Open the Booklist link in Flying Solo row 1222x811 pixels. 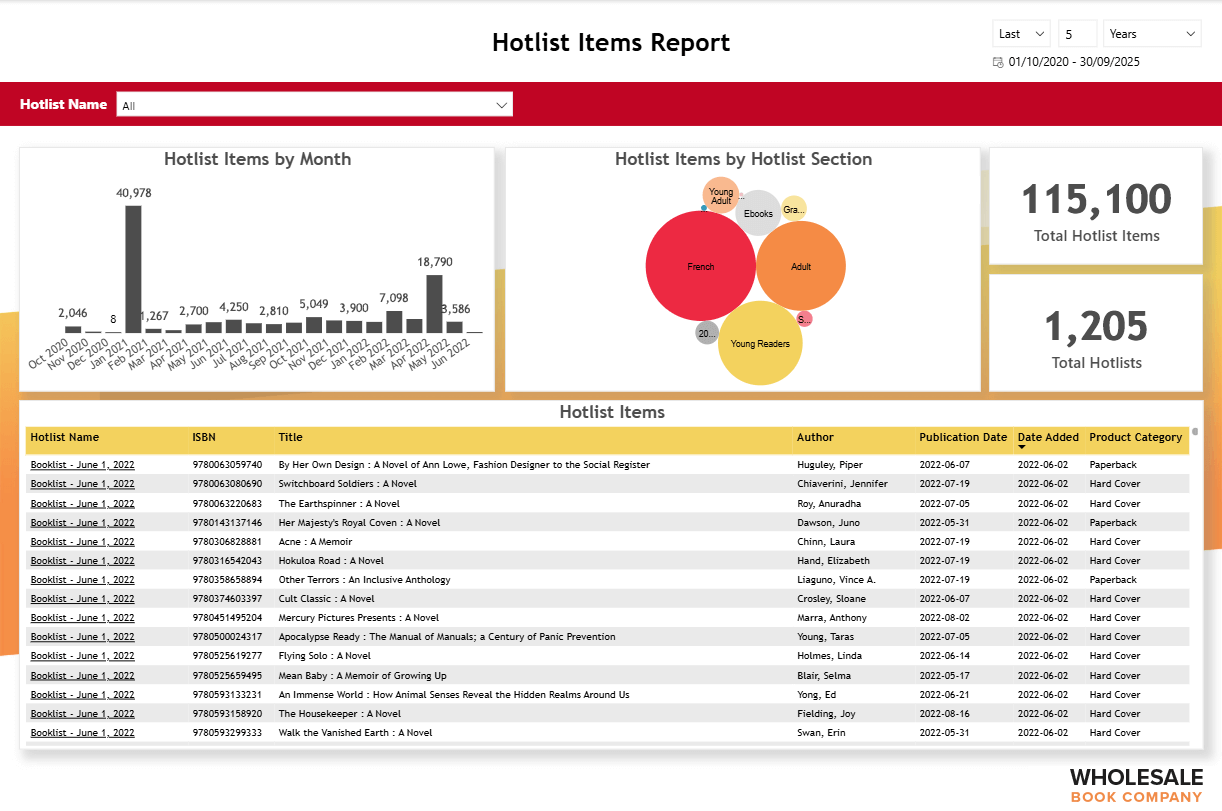pyautogui.click(x=82, y=656)
